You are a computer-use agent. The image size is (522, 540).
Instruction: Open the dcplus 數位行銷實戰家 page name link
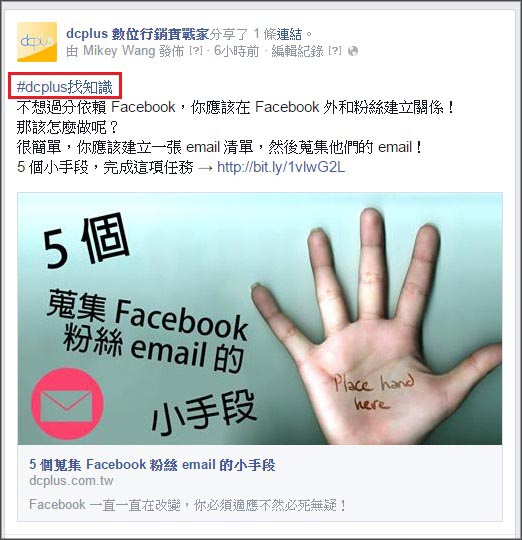tap(138, 34)
